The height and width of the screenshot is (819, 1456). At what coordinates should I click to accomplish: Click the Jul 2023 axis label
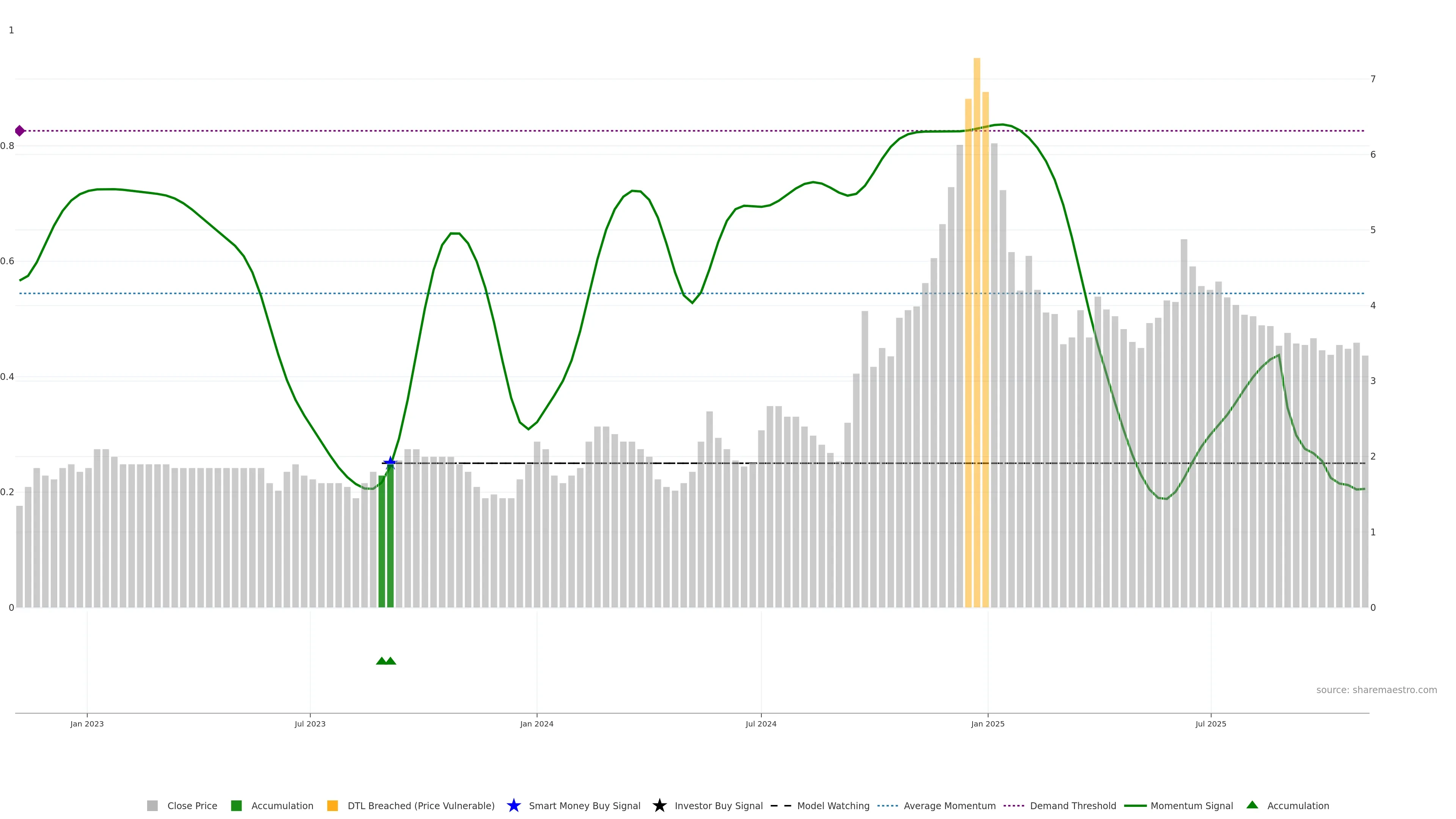pos(310,723)
